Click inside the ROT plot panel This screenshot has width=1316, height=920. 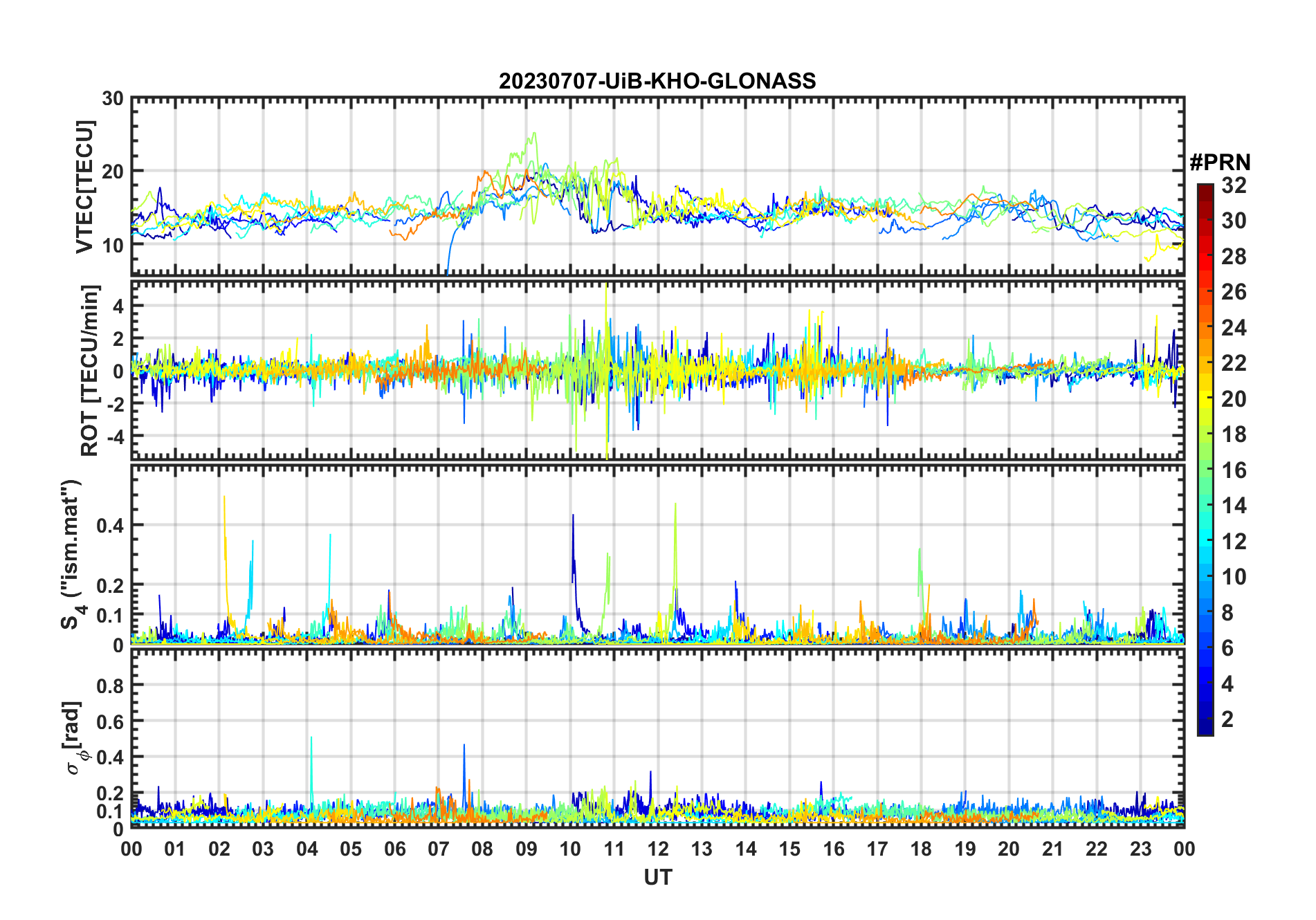coord(657,370)
